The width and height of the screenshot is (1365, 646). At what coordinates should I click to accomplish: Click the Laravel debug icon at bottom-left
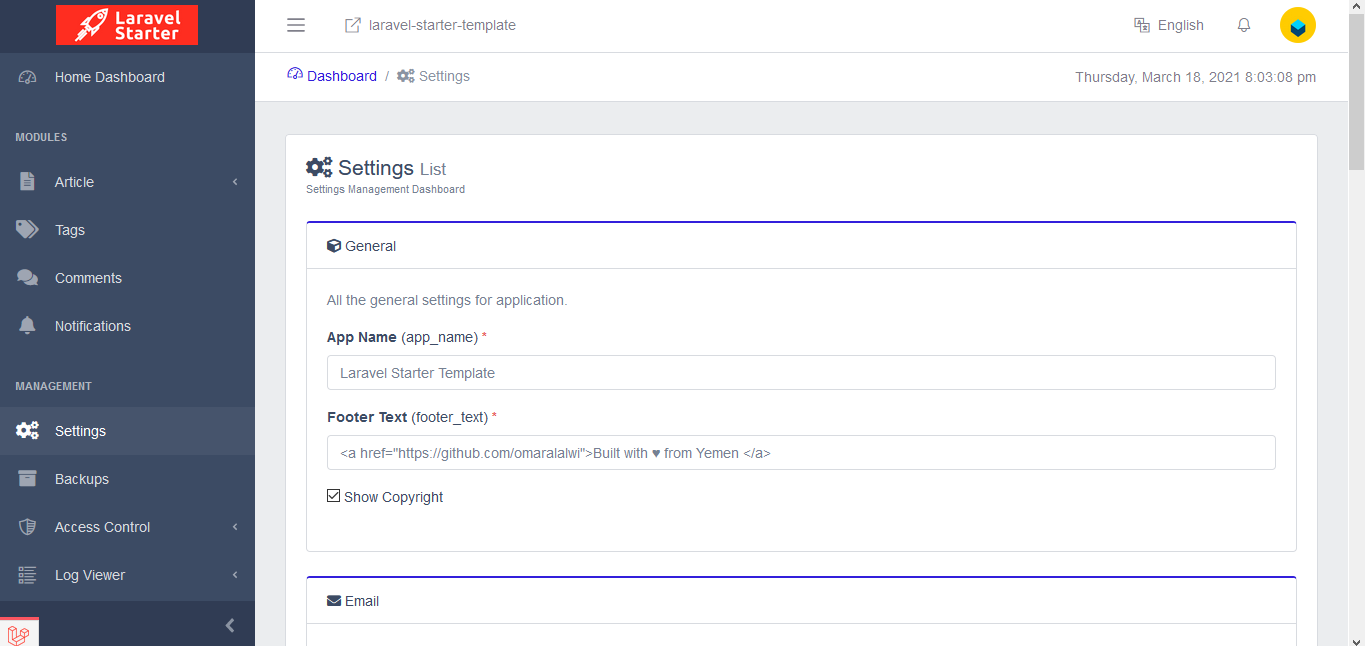point(19,633)
